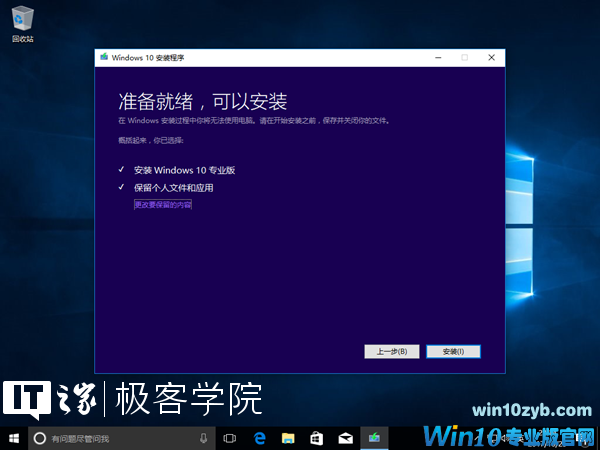This screenshot has width=600, height=450.
Task: Open File Explorer from the taskbar
Action: pos(288,438)
